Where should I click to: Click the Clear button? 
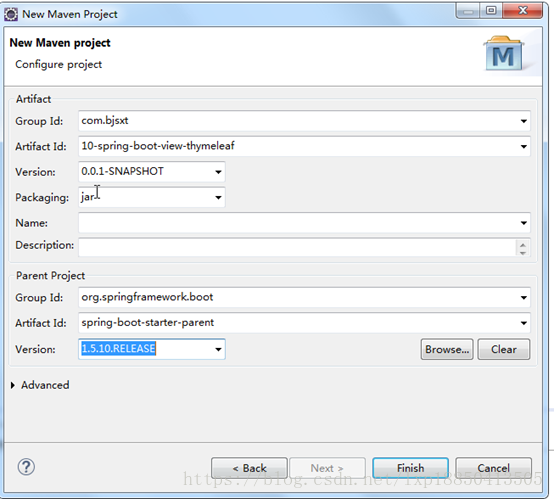tap(503, 349)
